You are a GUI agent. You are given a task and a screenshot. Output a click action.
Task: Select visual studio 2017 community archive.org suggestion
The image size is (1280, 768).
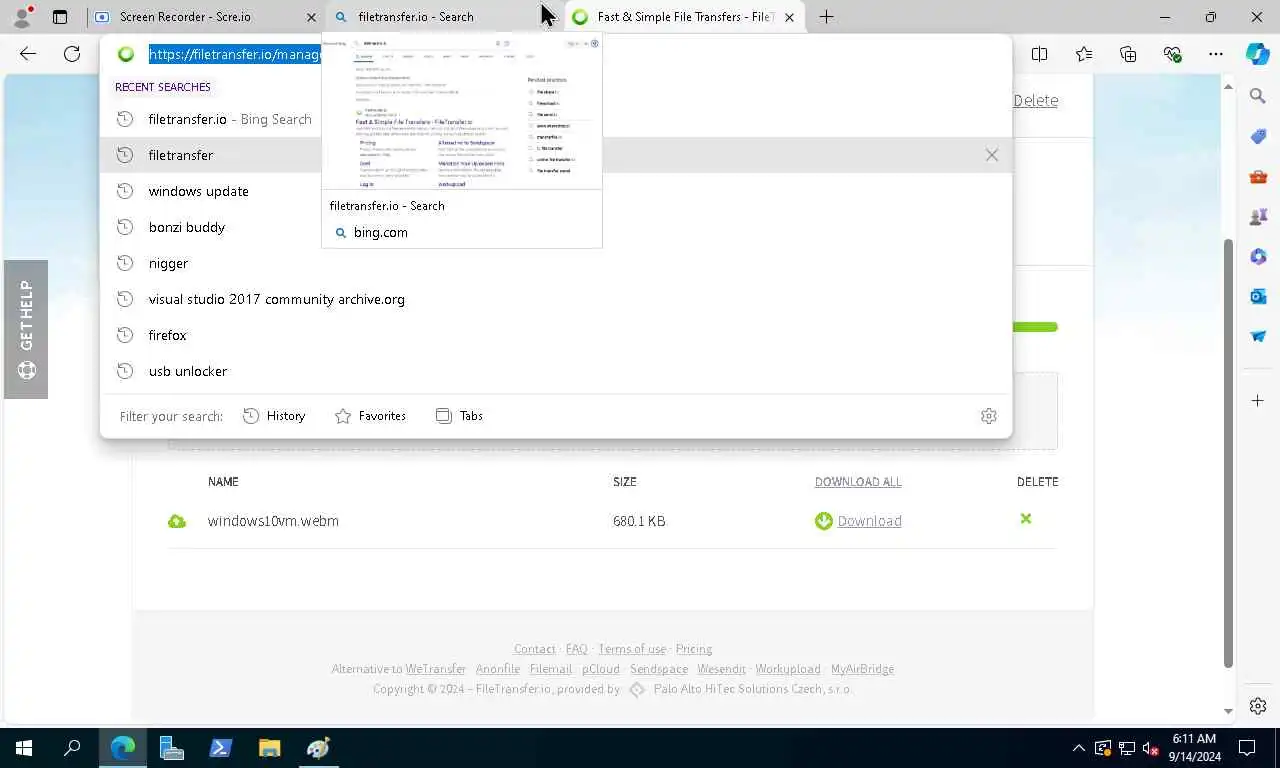(555, 299)
